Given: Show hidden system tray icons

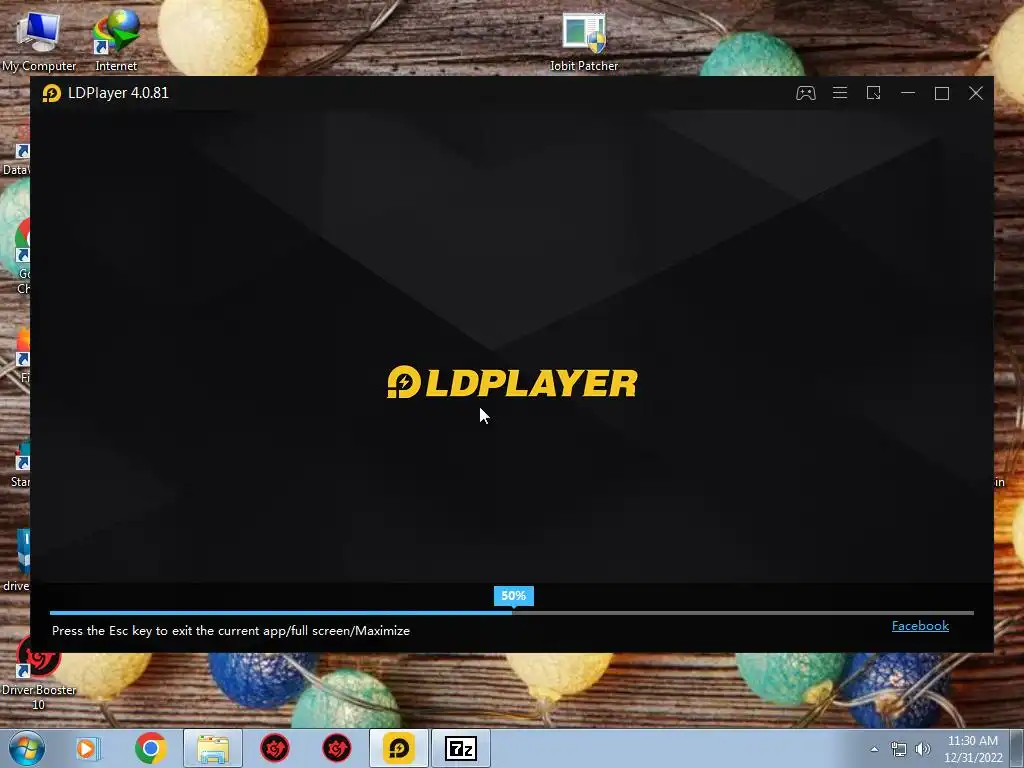Looking at the screenshot, I should pos(874,749).
